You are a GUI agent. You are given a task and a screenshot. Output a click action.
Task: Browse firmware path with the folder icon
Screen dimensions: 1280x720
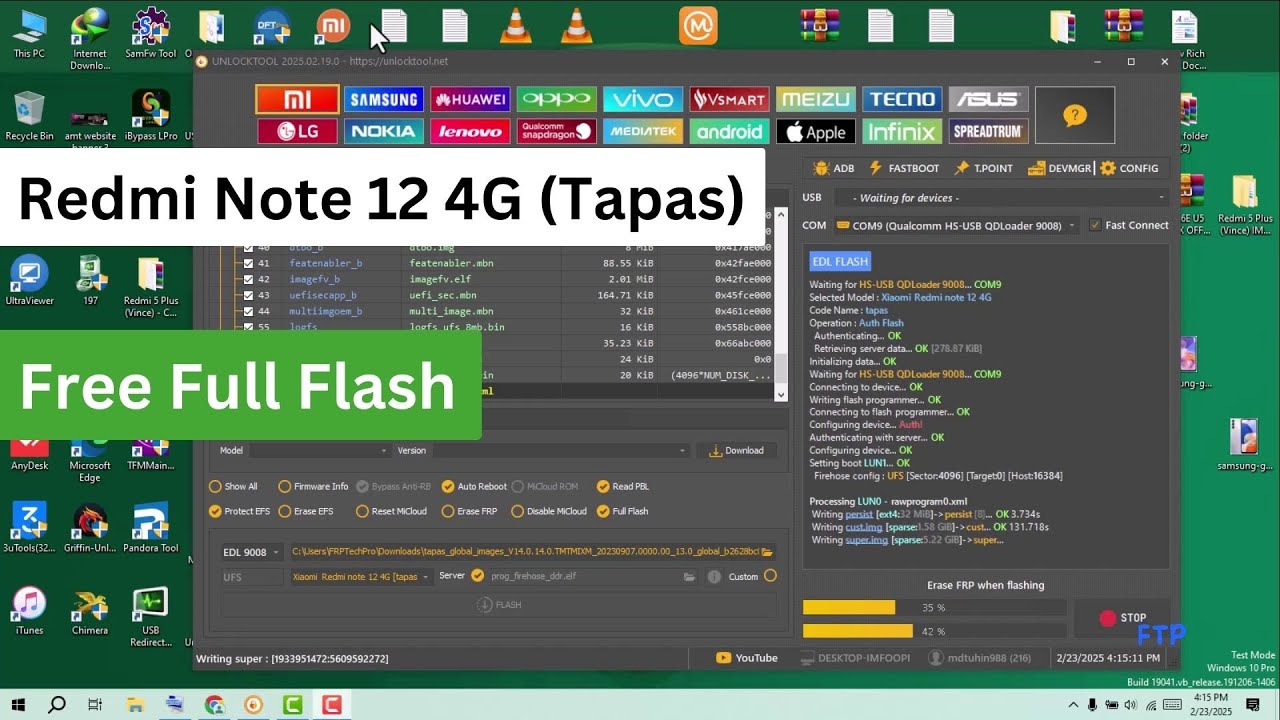[x=767, y=551]
